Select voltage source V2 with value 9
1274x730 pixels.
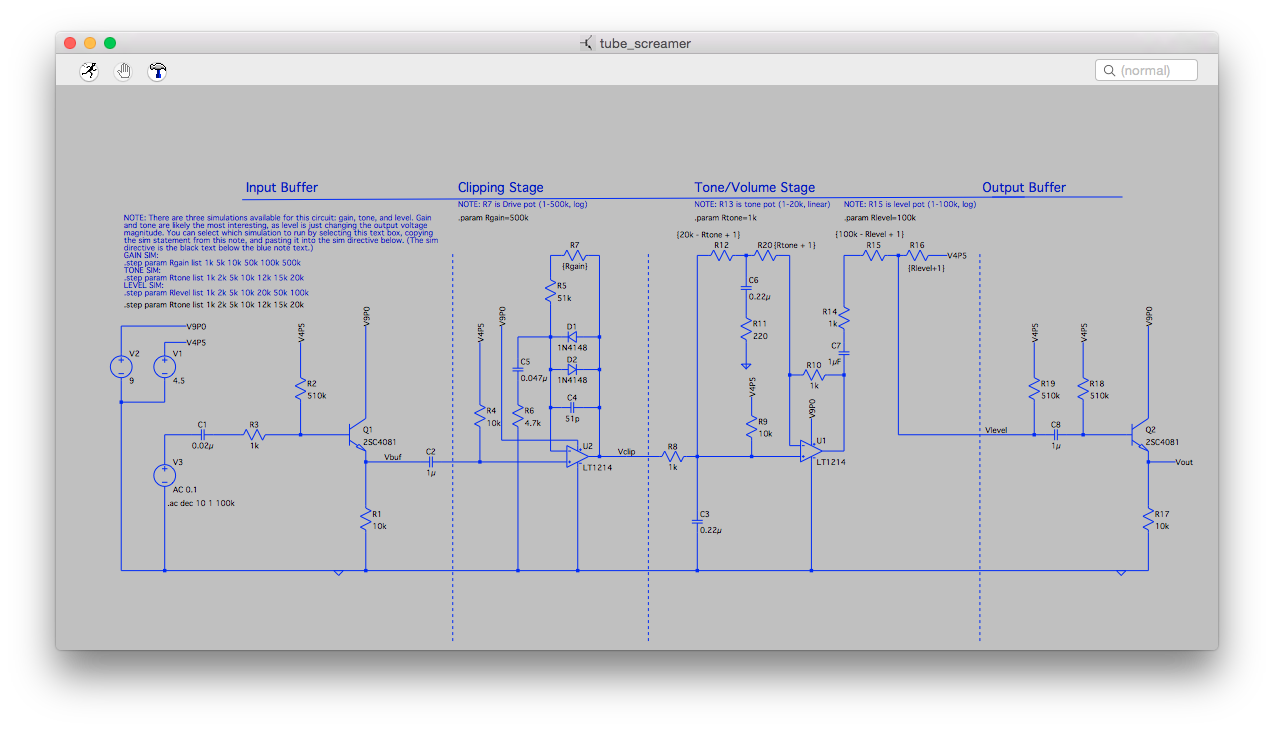[122, 367]
